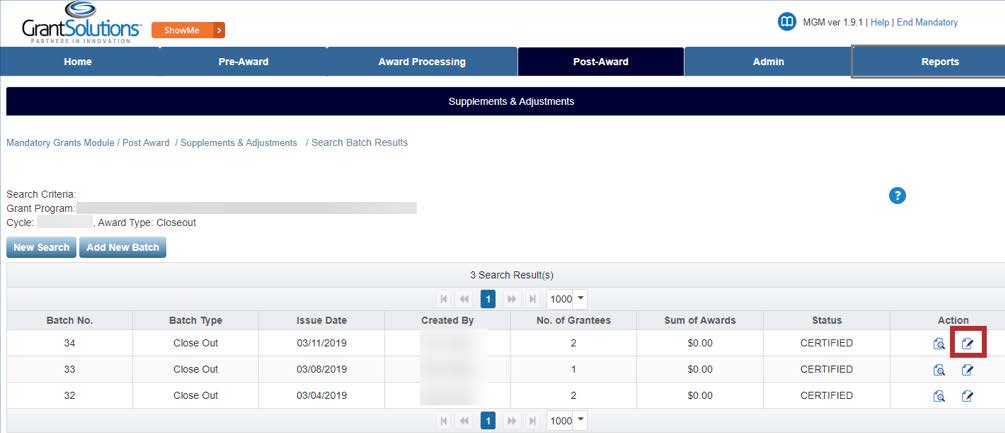
Task: Open the view icon for batch 33
Action: click(939, 370)
